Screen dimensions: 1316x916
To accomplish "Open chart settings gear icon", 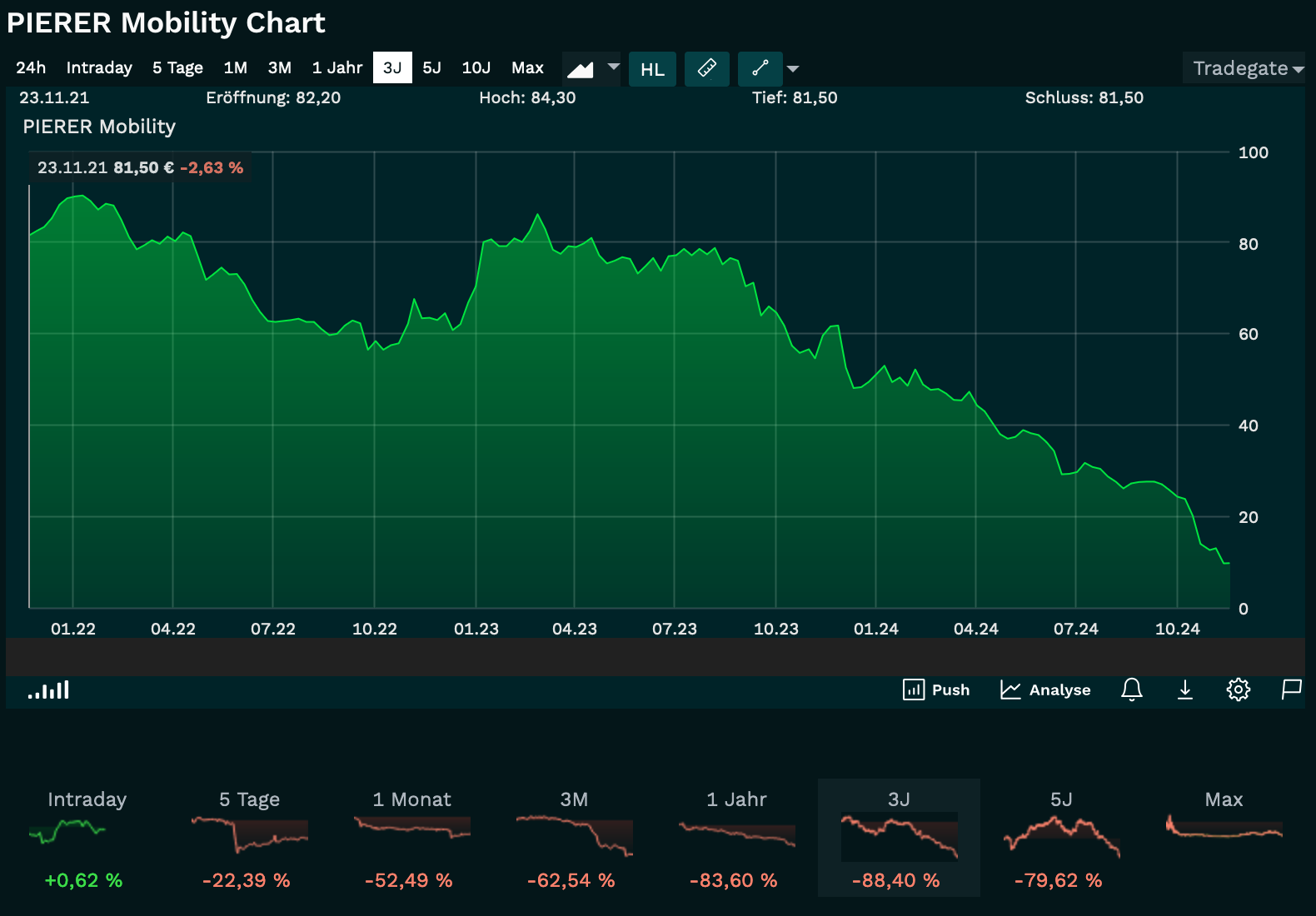I will point(1239,689).
